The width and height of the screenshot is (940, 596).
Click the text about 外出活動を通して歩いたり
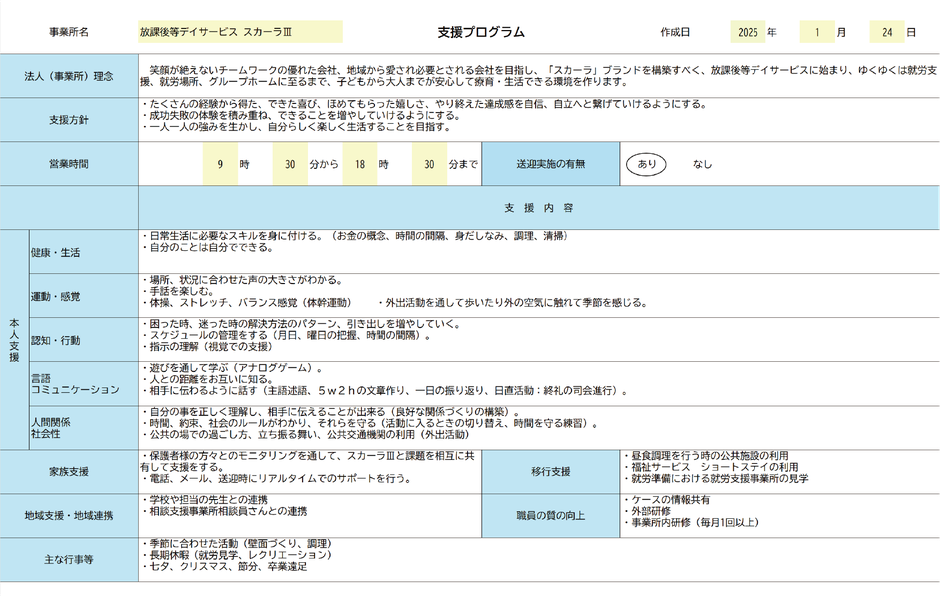[x=513, y=302]
